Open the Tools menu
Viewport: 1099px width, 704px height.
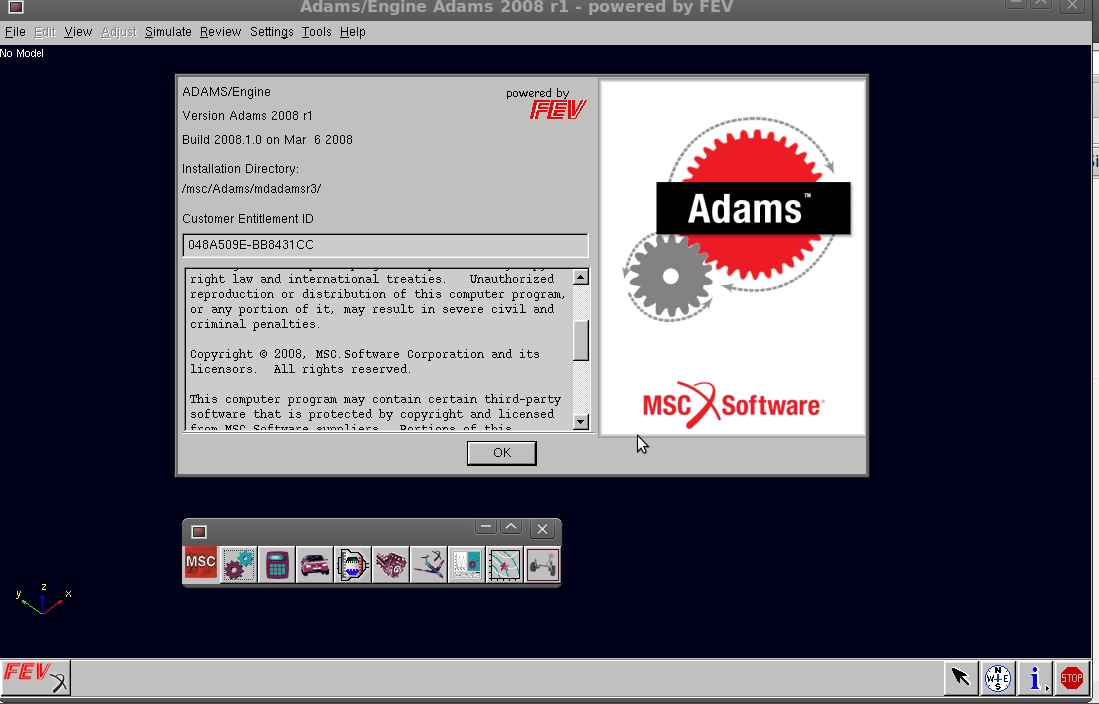[x=316, y=32]
